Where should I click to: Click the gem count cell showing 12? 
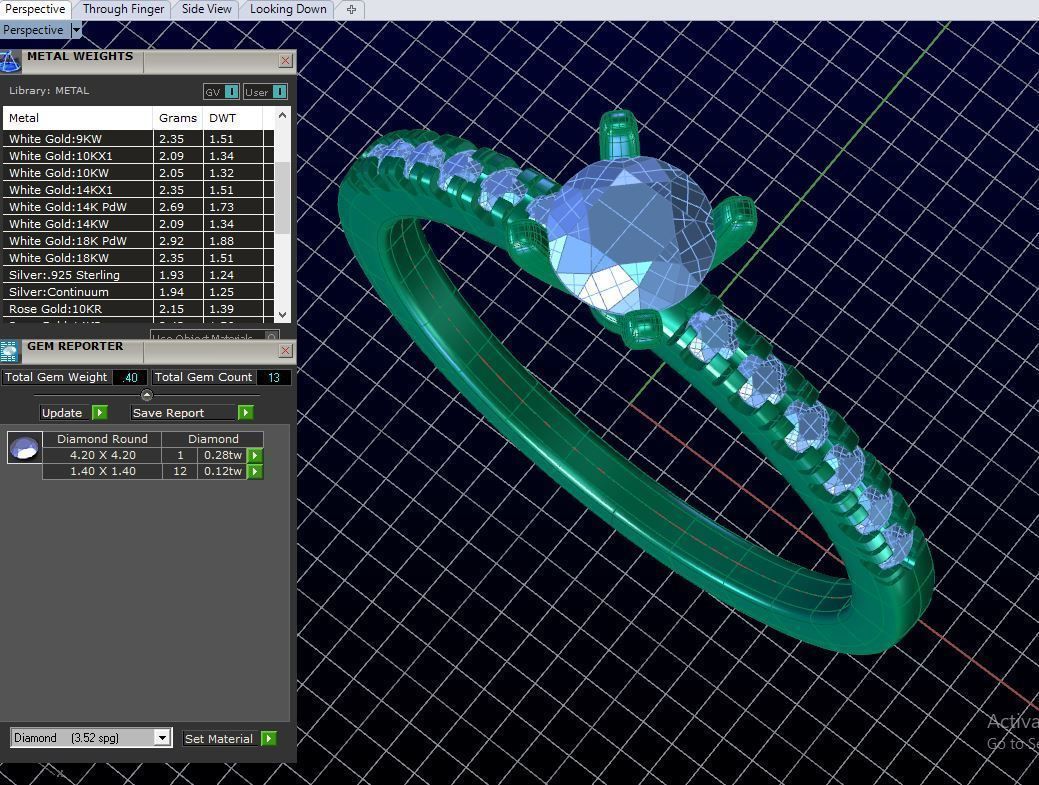(x=180, y=472)
